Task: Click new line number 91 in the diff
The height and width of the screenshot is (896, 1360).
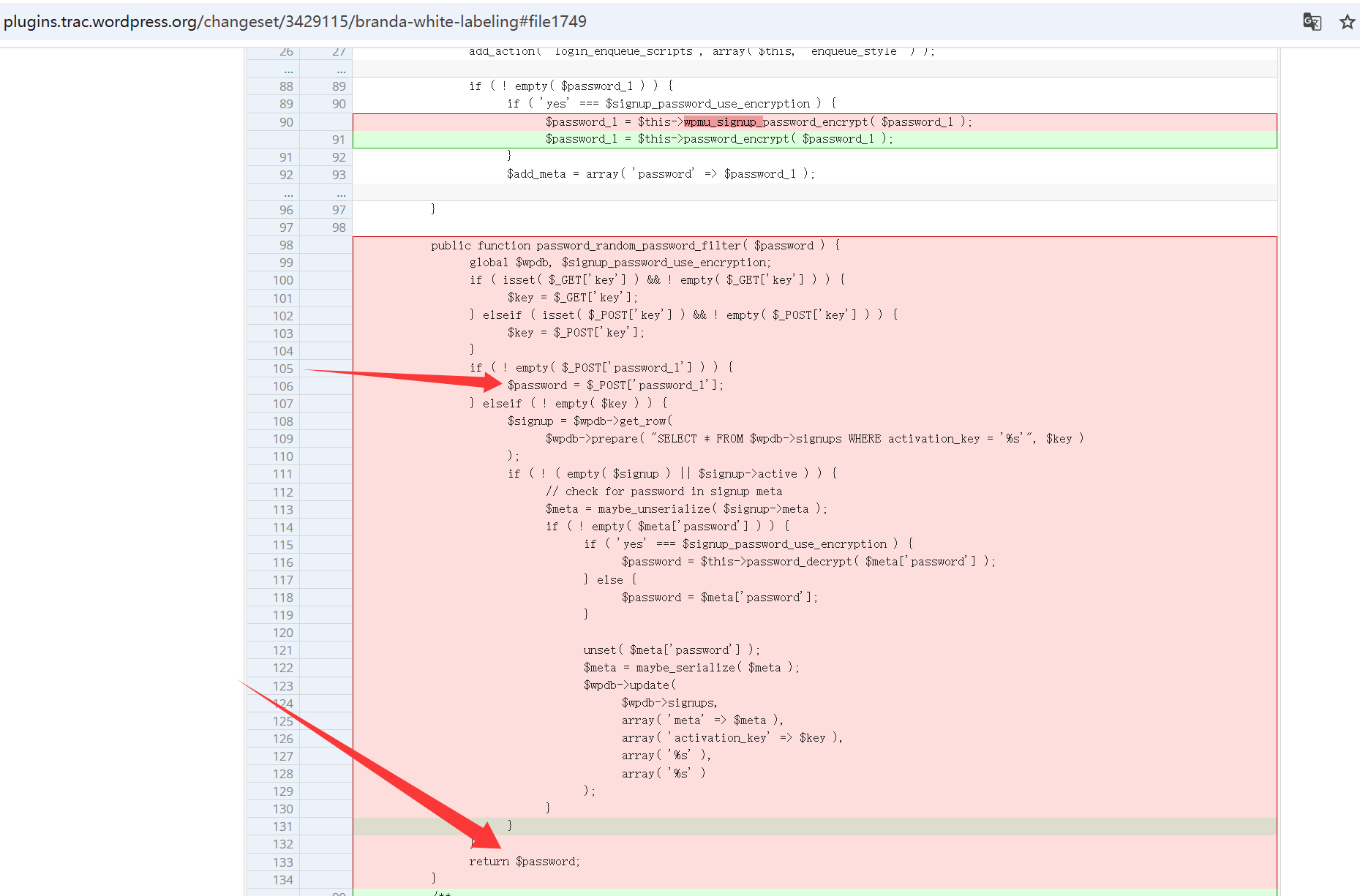Action: pos(338,140)
